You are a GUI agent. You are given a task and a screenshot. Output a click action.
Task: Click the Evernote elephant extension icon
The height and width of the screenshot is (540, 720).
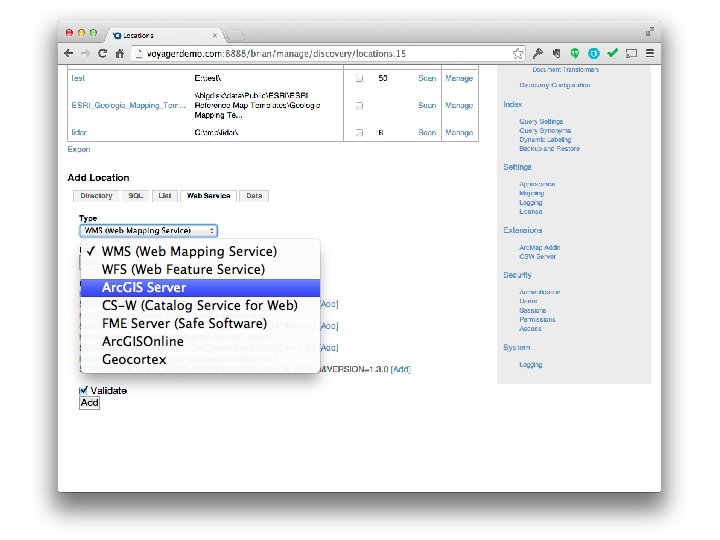click(x=557, y=53)
